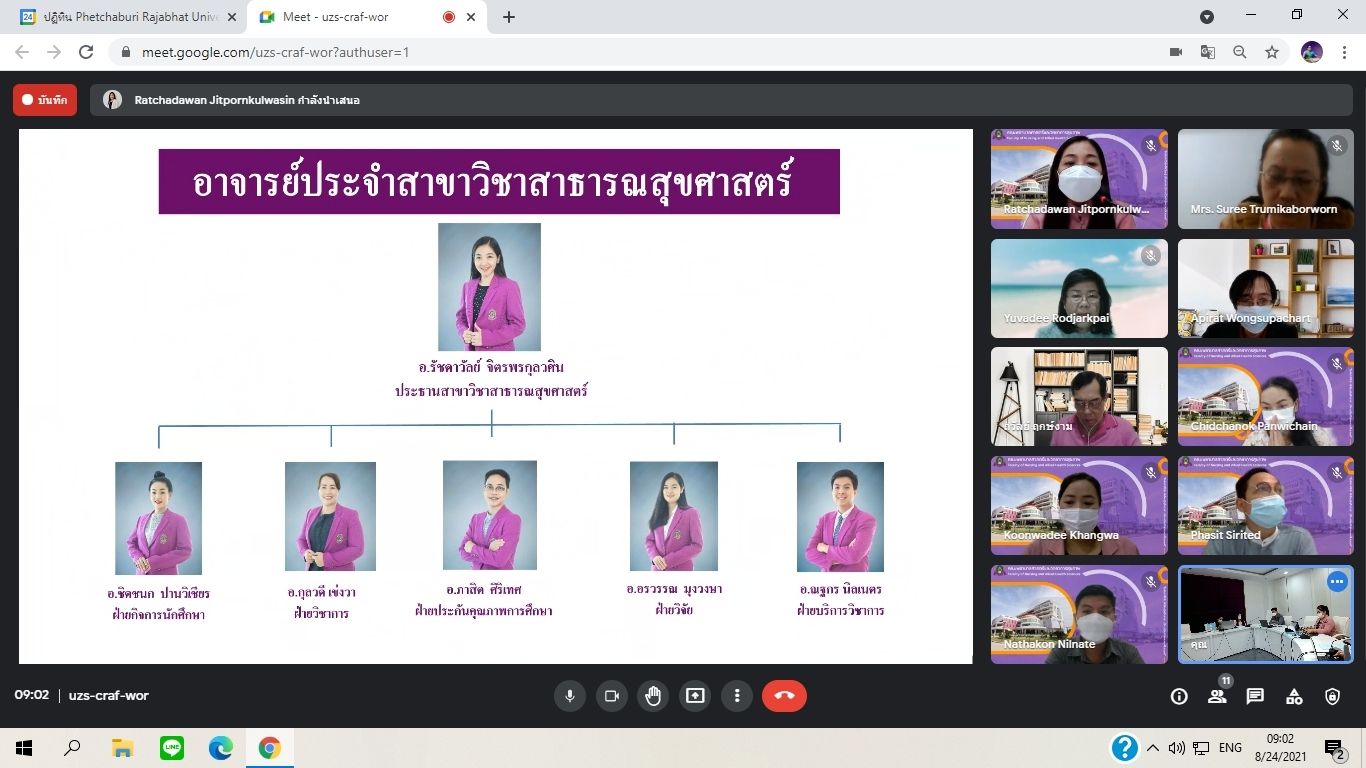Click the meet.google.com address bar
Viewport: 1366px width, 768px height.
[600, 52]
